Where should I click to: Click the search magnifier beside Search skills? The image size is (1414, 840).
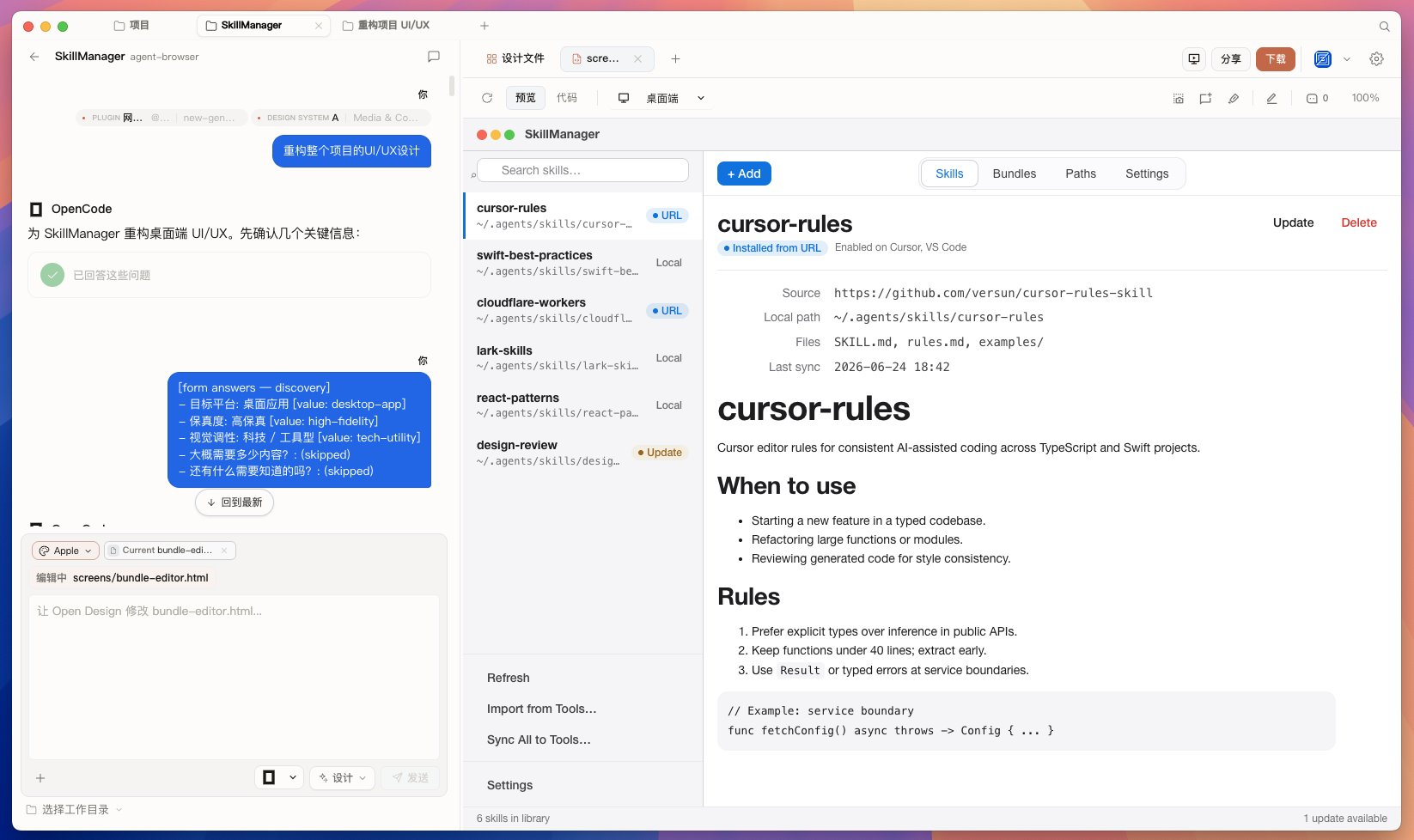click(473, 175)
